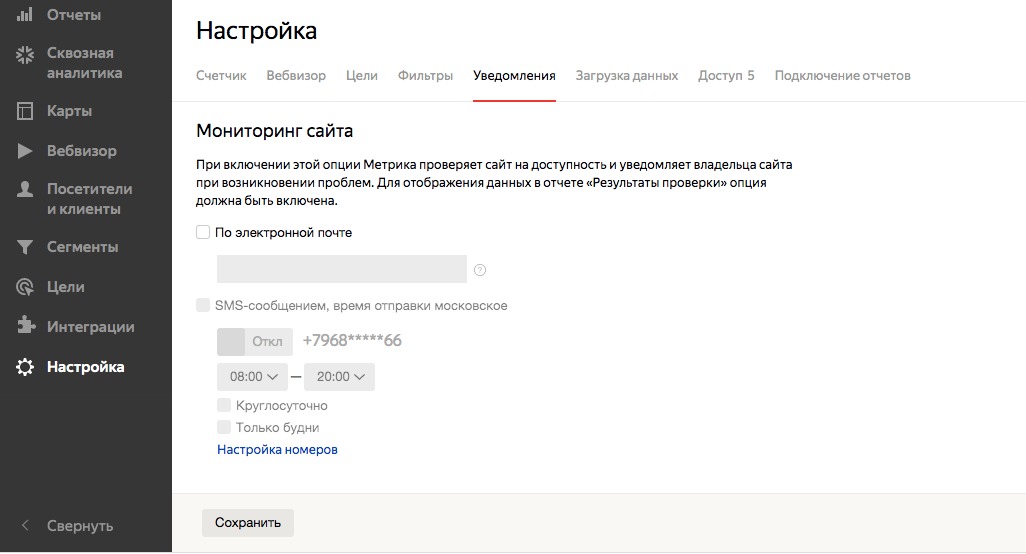Collapse the sidebar via Свернуть label

tap(80, 526)
